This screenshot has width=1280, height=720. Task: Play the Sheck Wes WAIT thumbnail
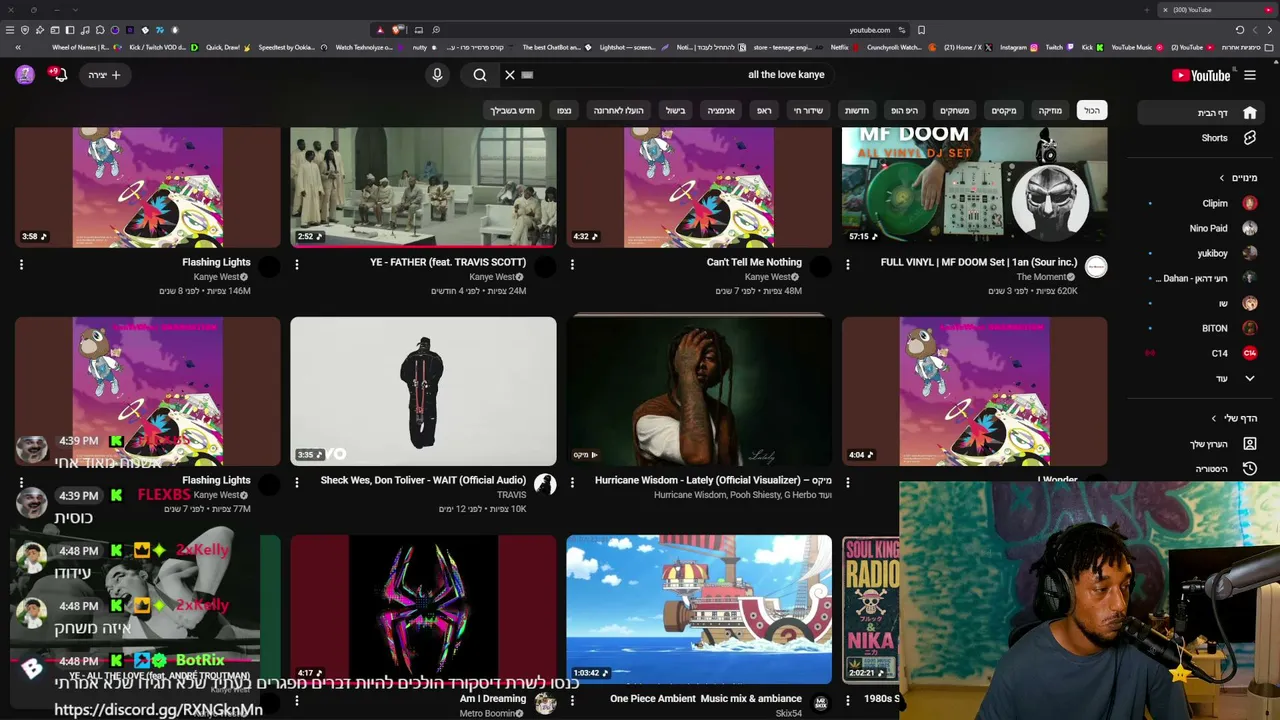423,391
